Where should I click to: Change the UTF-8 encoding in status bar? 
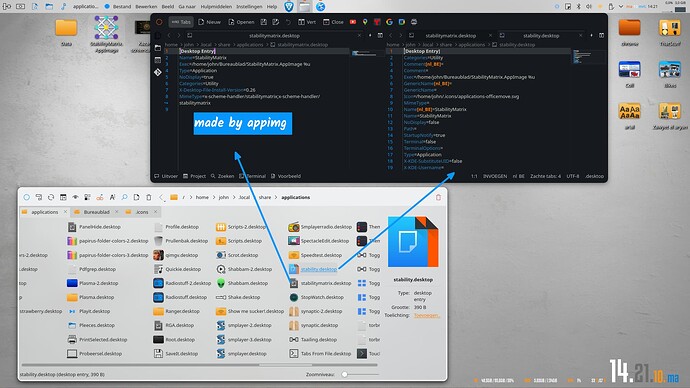click(573, 176)
